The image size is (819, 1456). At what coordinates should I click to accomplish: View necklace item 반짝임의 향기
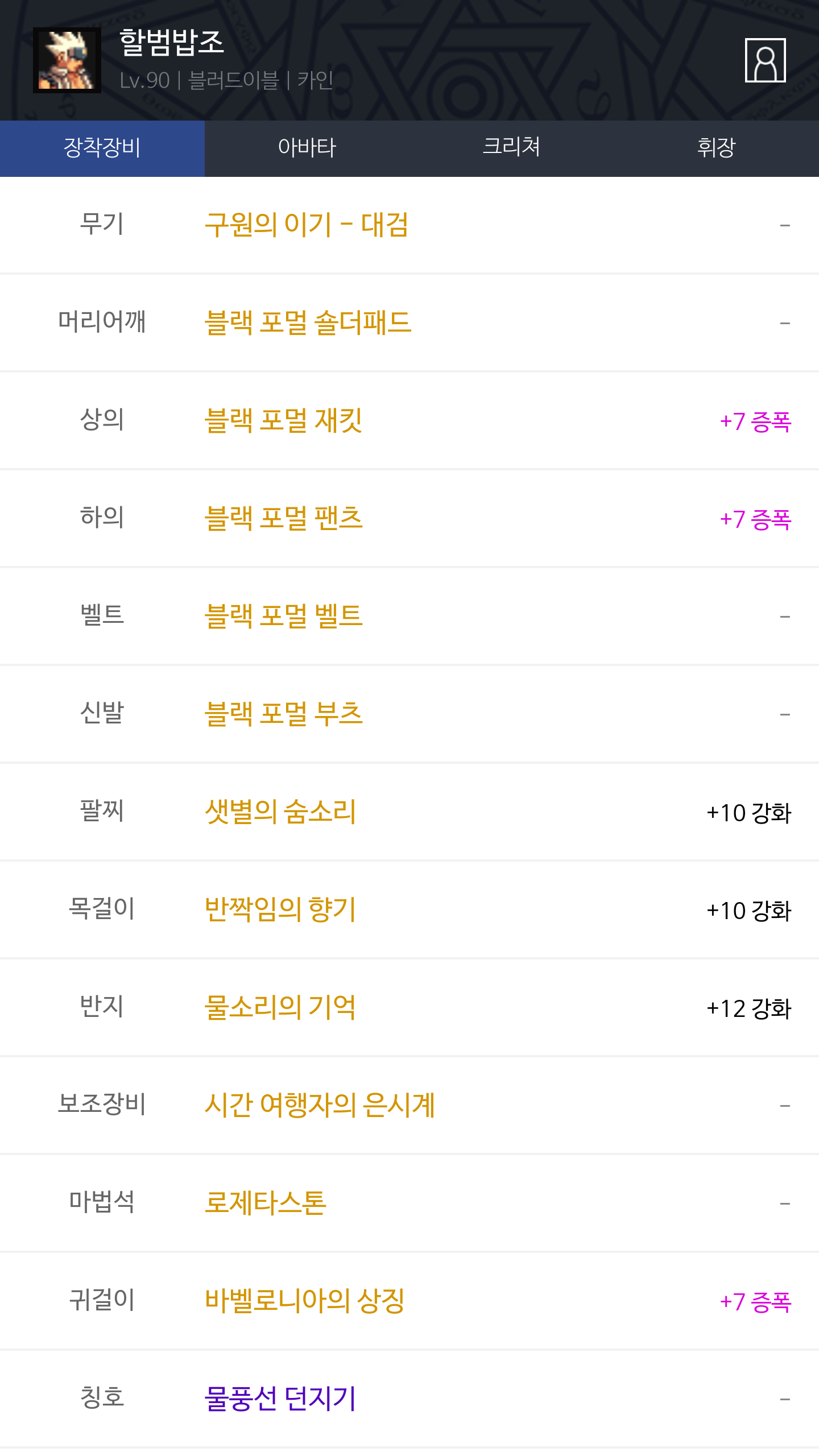coord(280,909)
